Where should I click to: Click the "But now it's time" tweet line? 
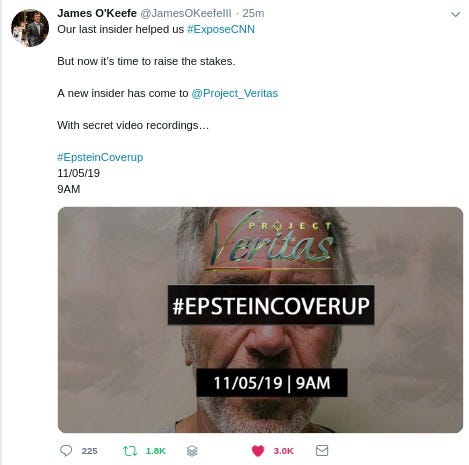coord(146,61)
